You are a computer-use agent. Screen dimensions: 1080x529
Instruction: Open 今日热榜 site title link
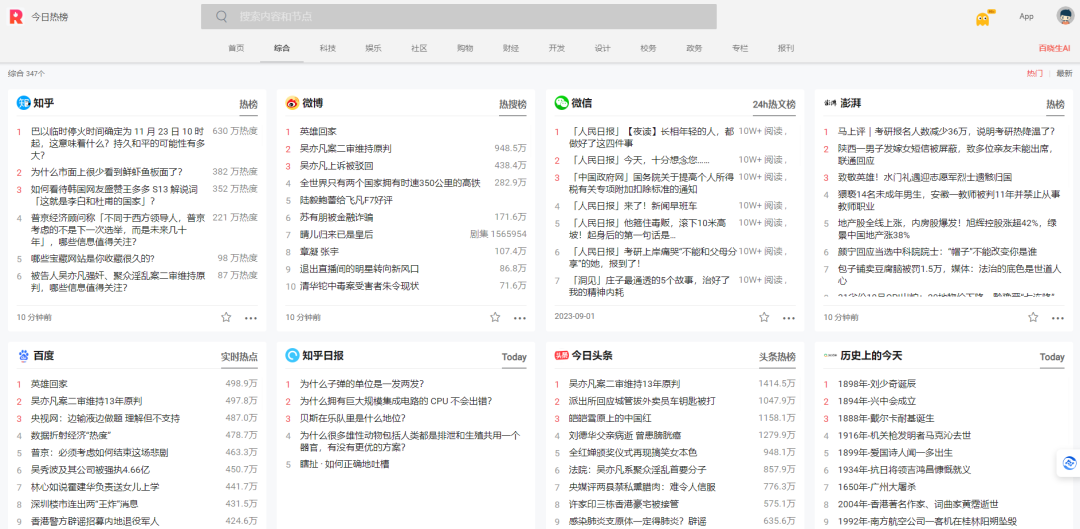pos(50,17)
